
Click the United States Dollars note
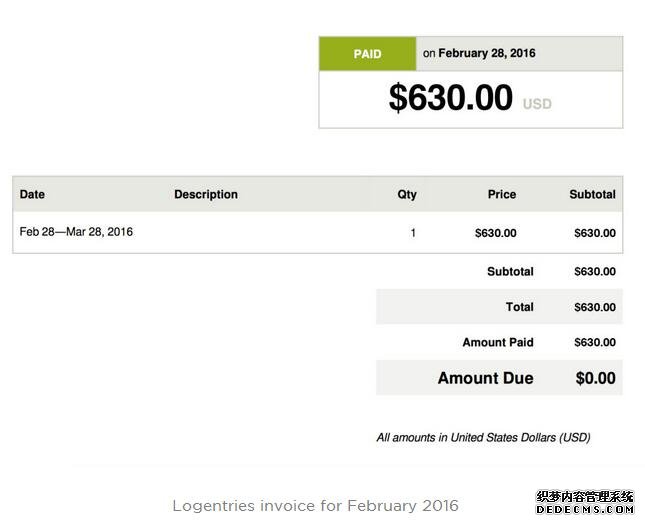[x=483, y=437]
